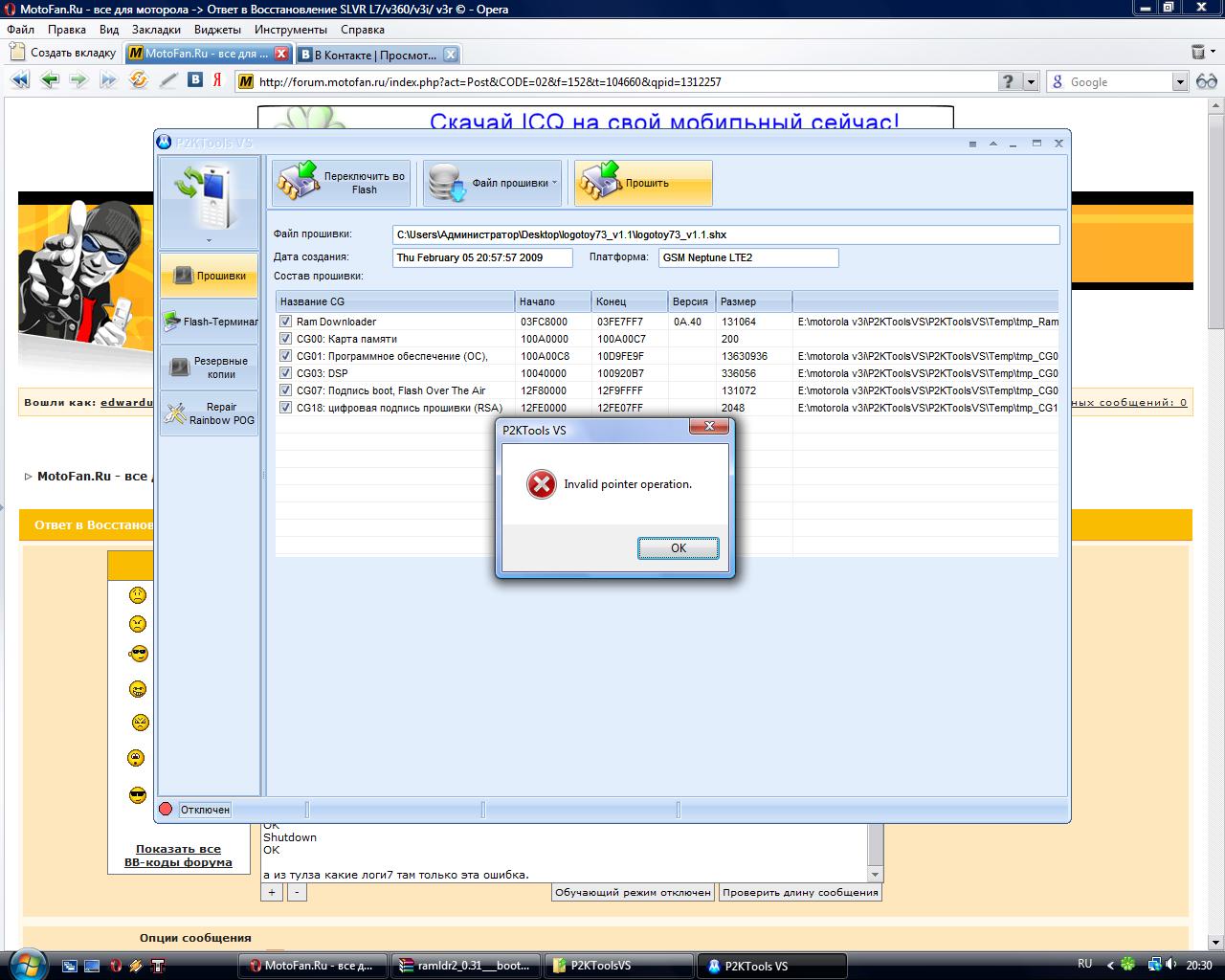Click the Версия column header

[x=692, y=301]
